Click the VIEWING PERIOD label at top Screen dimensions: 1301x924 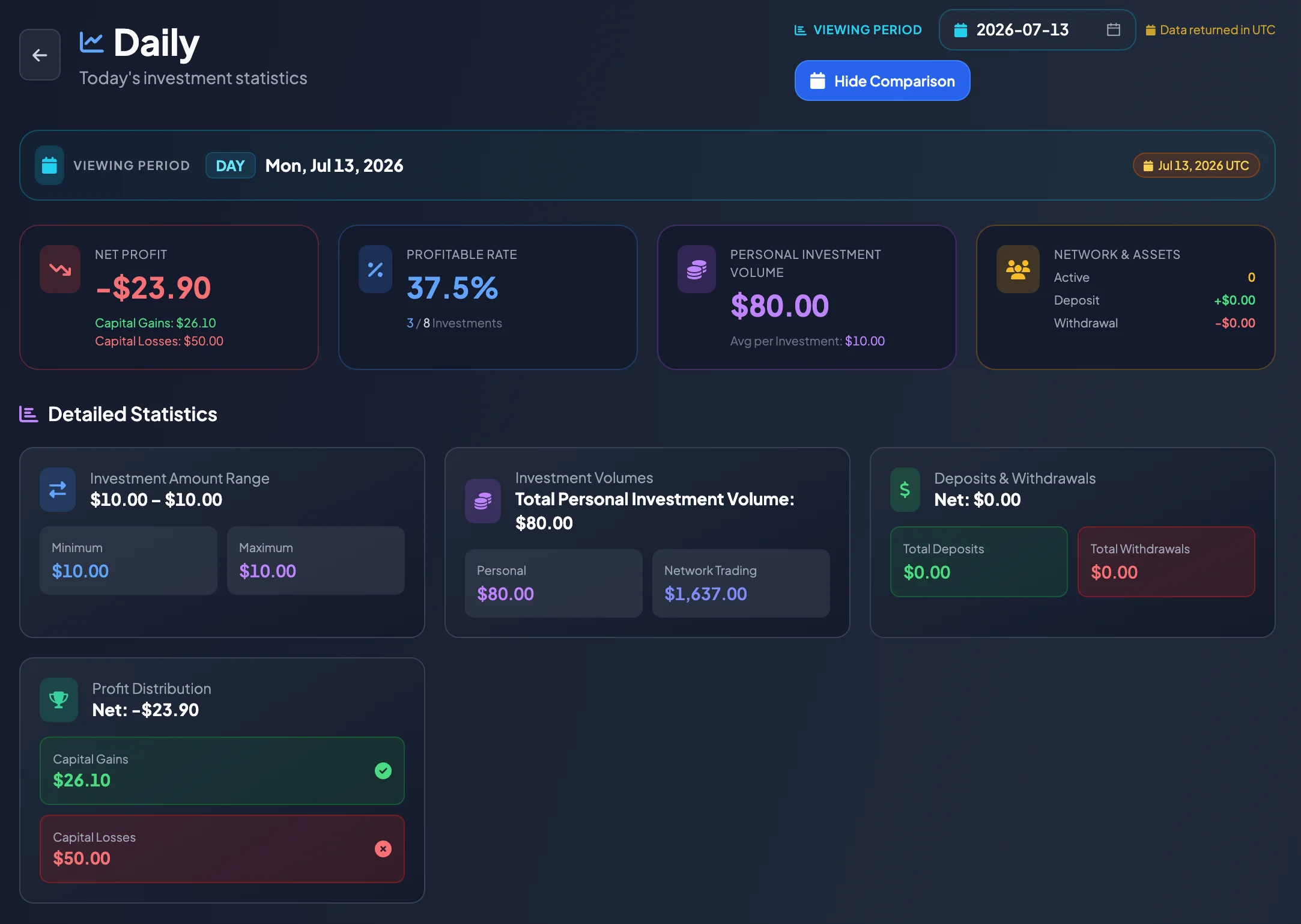[x=867, y=30]
